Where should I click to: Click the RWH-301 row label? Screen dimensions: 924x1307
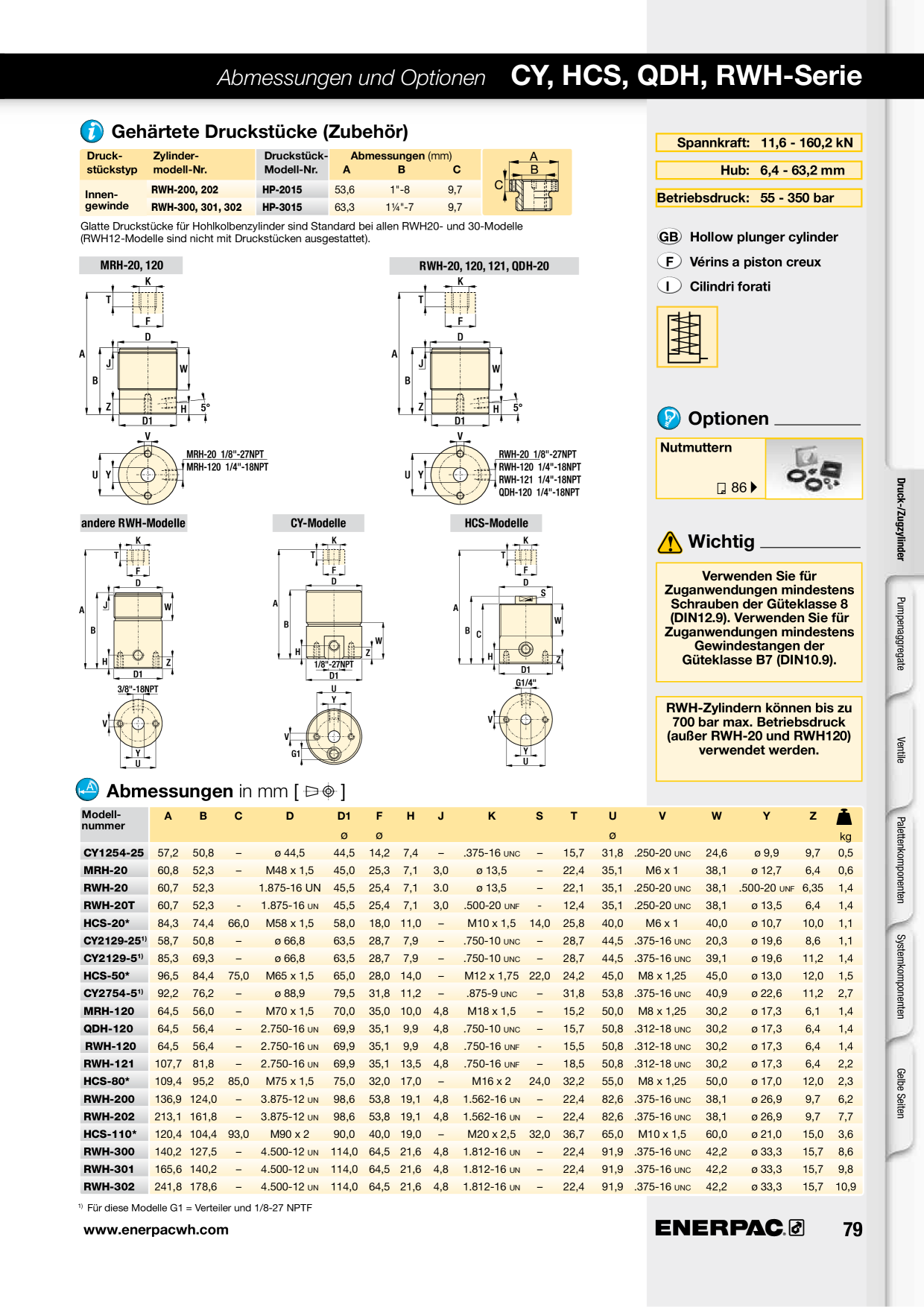point(109,1169)
